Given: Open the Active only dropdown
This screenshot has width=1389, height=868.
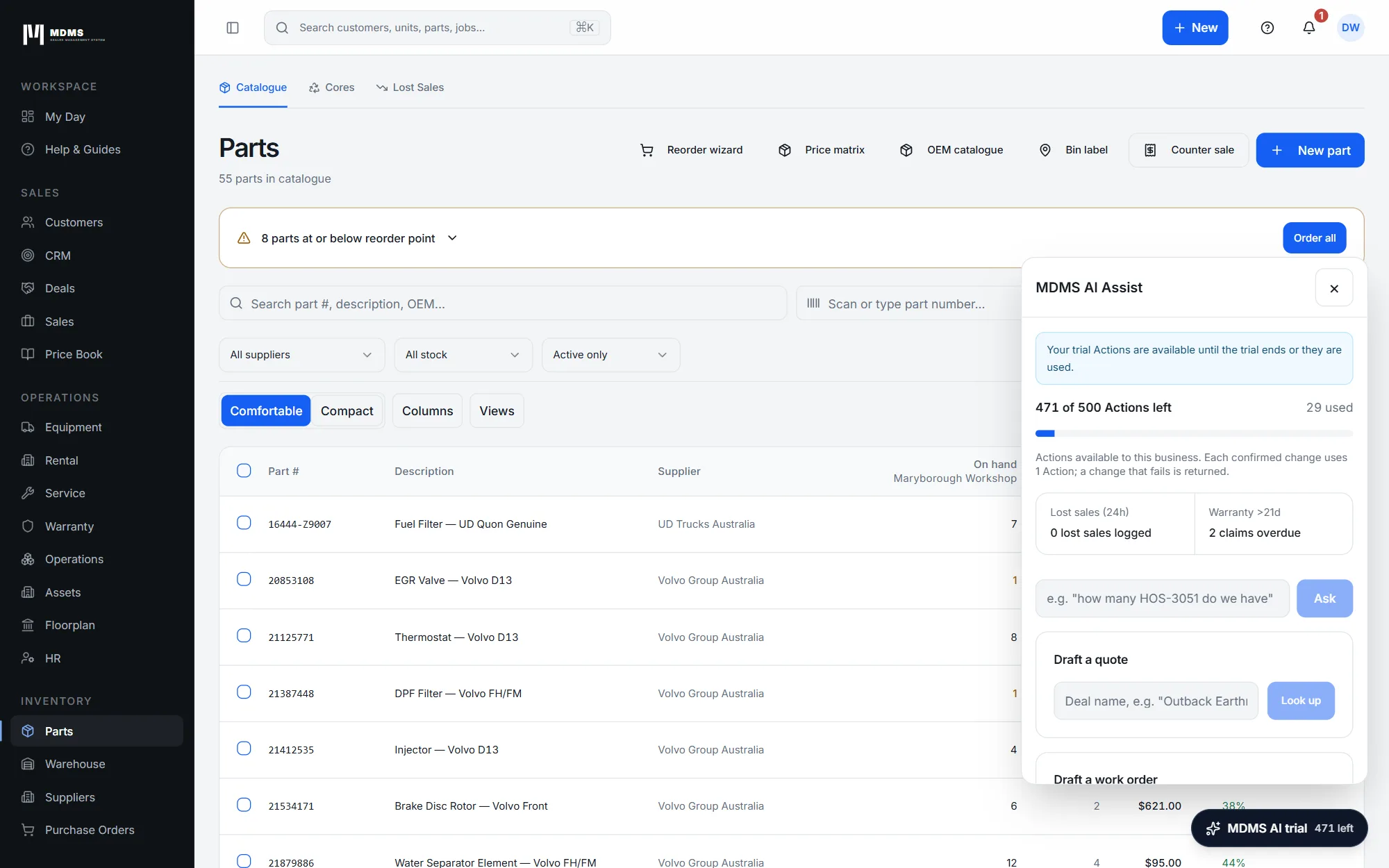Looking at the screenshot, I should pyautogui.click(x=610, y=355).
